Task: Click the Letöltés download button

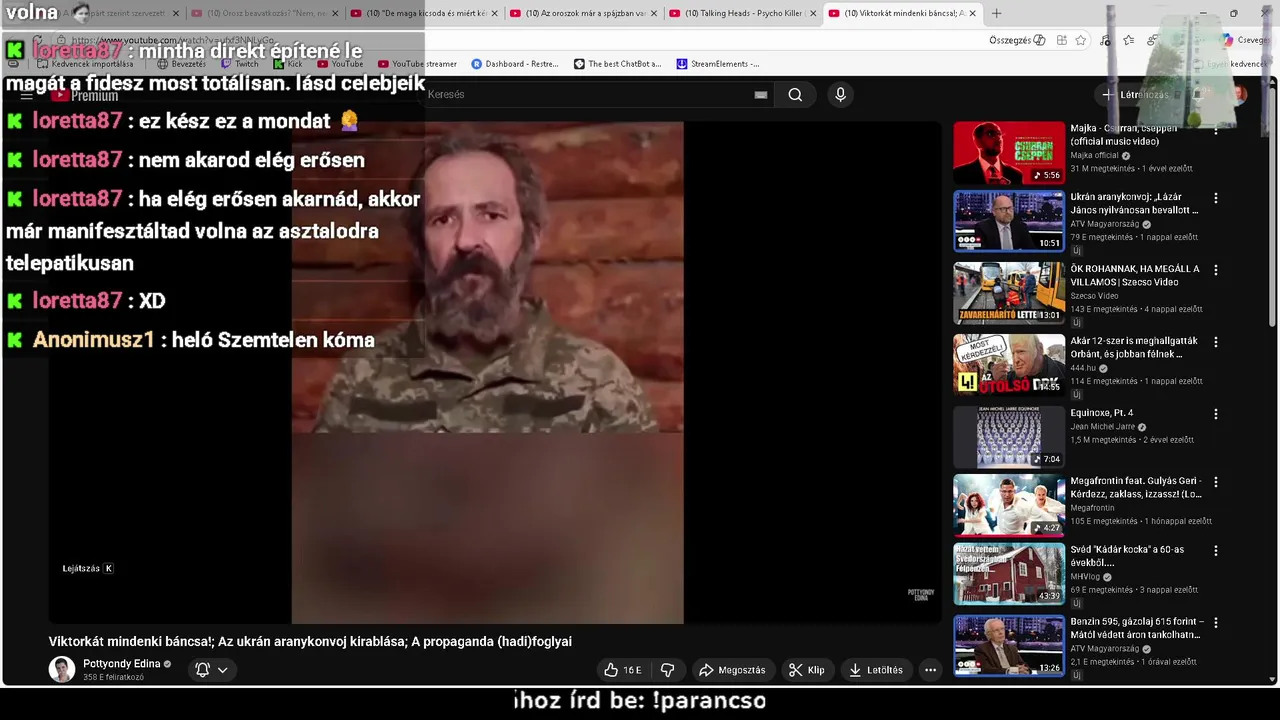Action: [x=876, y=670]
